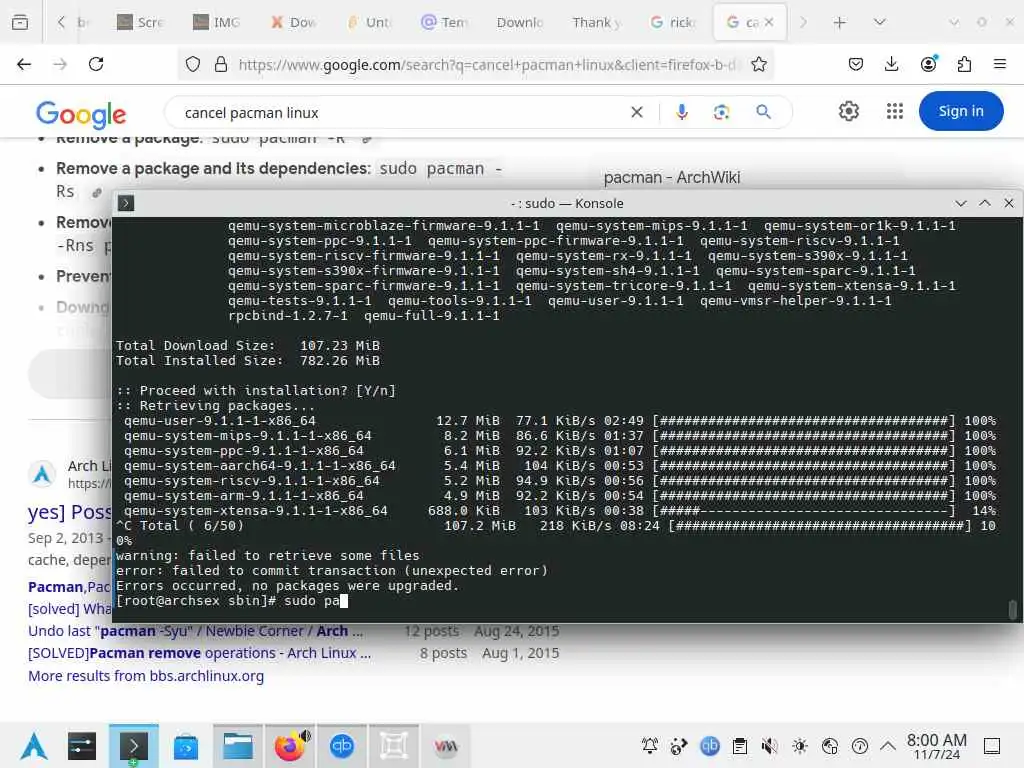Close the active Google search tab

769,22
